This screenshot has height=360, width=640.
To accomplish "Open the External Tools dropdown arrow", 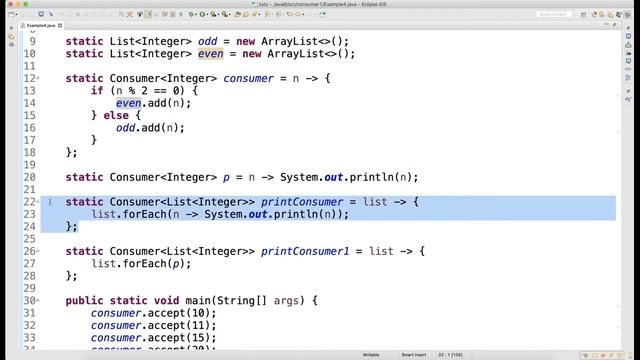I will (230, 14).
